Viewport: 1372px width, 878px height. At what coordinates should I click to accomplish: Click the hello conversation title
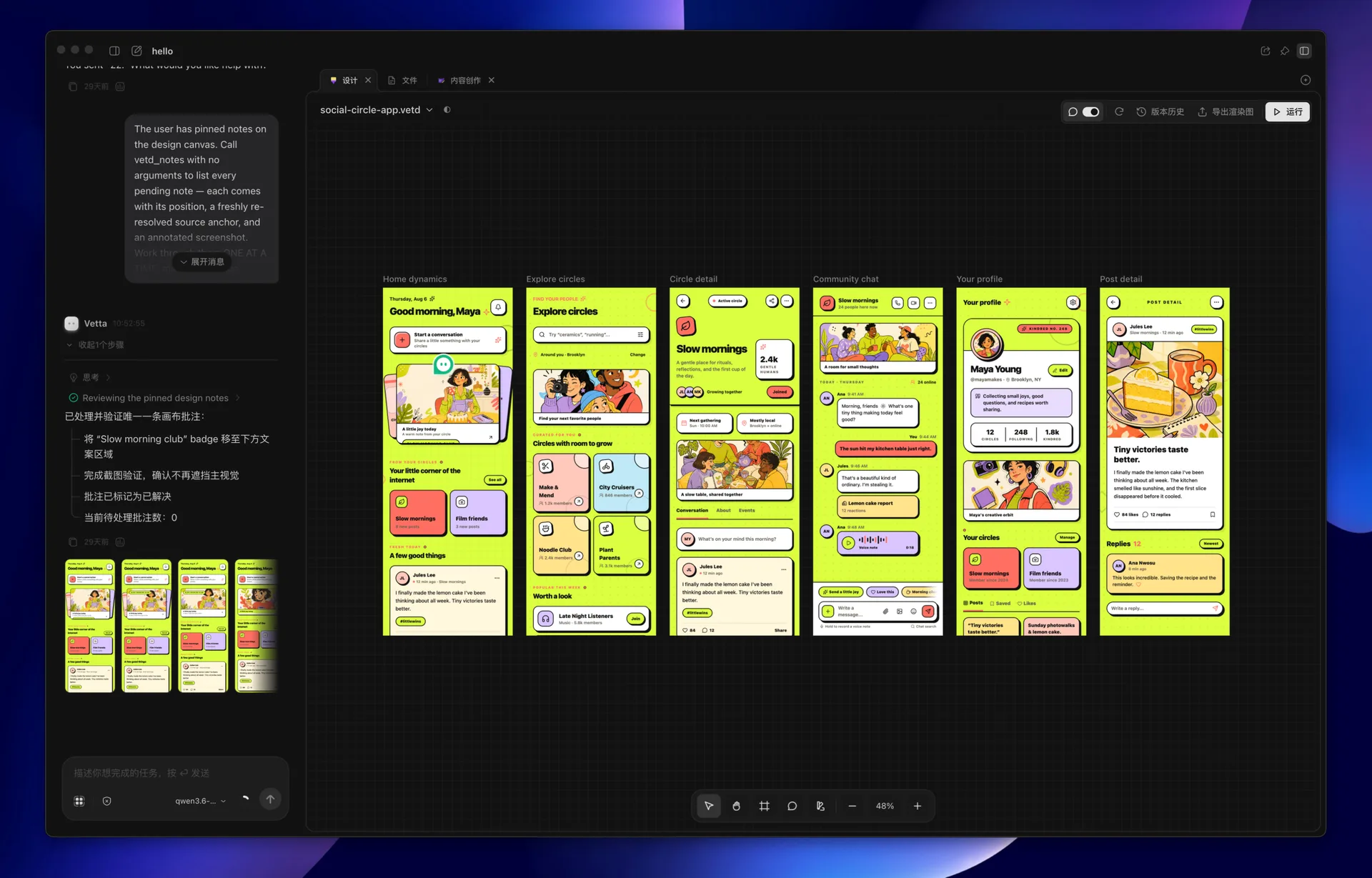pyautogui.click(x=162, y=51)
